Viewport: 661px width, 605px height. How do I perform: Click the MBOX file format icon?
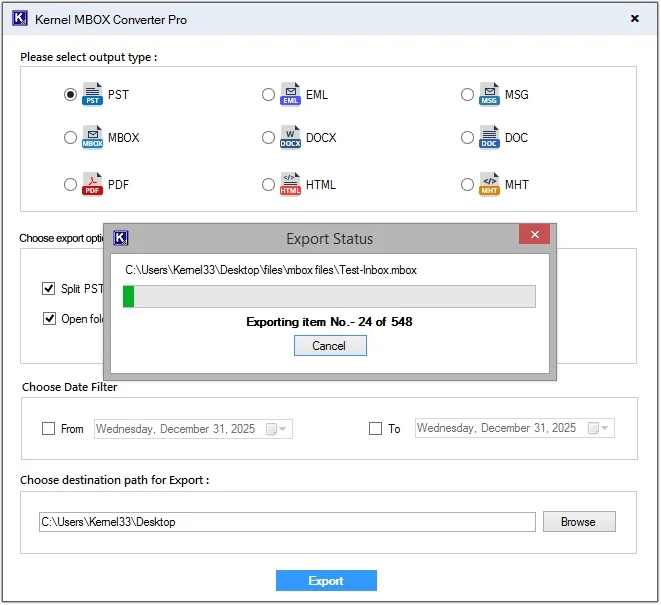[x=92, y=137]
